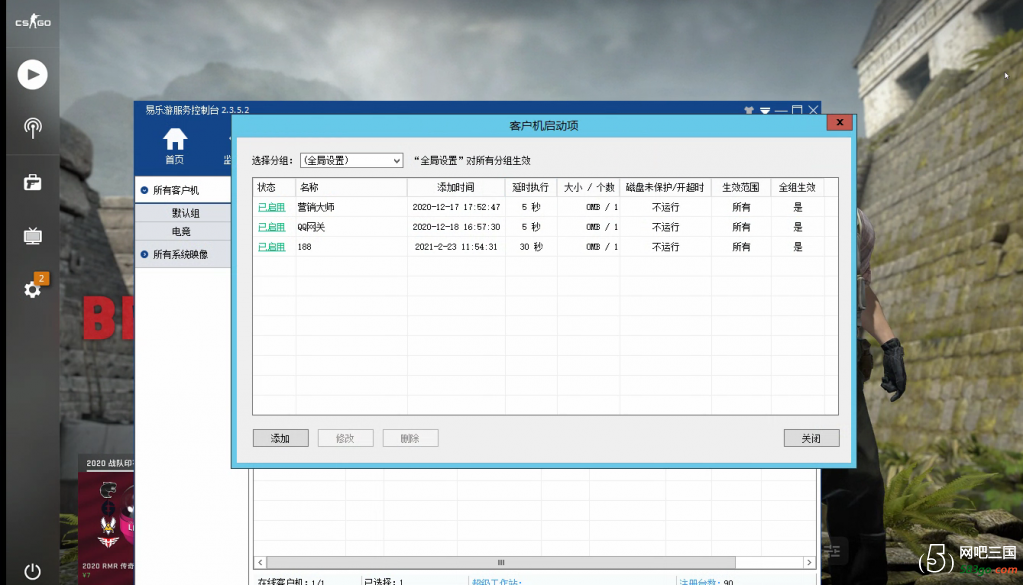The height and width of the screenshot is (585, 1023).
Task: Close the 客户机启动项 dialog
Action: coord(840,123)
